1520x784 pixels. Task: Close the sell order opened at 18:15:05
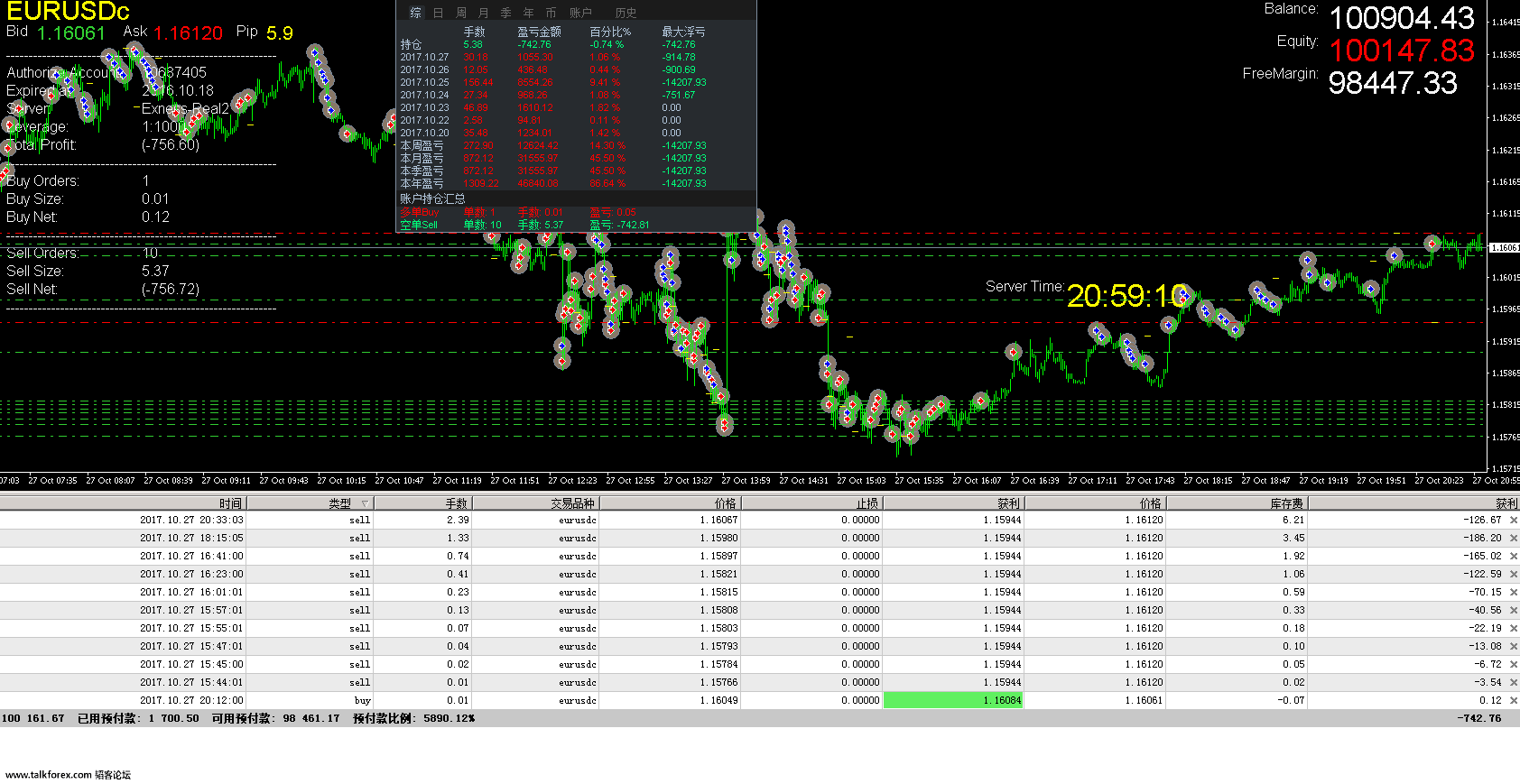(1514, 538)
